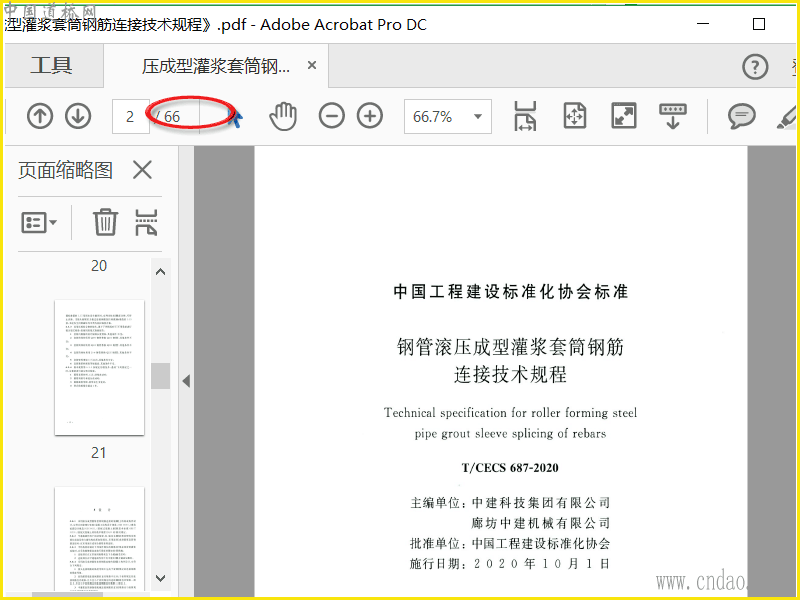This screenshot has width=800, height=600.
Task: Maximize the Acrobat window
Action: point(759,24)
